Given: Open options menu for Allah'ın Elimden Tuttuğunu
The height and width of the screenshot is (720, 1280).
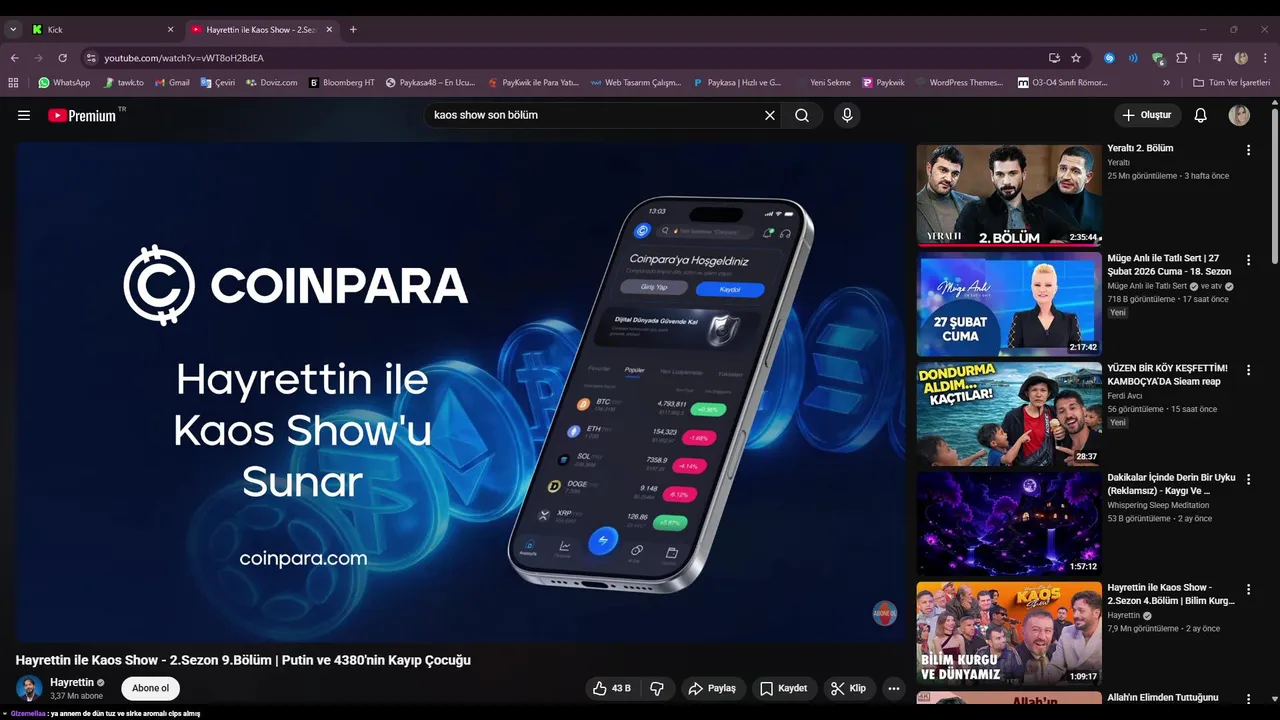Looking at the screenshot, I should (1248, 699).
